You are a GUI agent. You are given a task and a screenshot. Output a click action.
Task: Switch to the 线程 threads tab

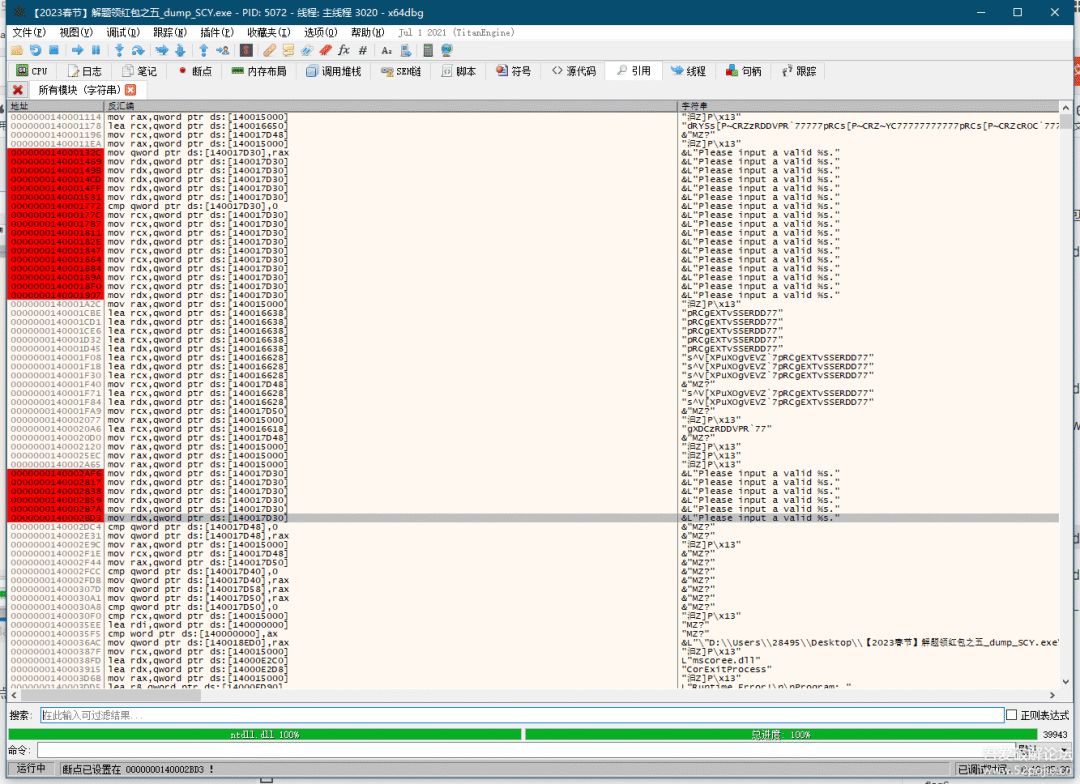click(688, 71)
